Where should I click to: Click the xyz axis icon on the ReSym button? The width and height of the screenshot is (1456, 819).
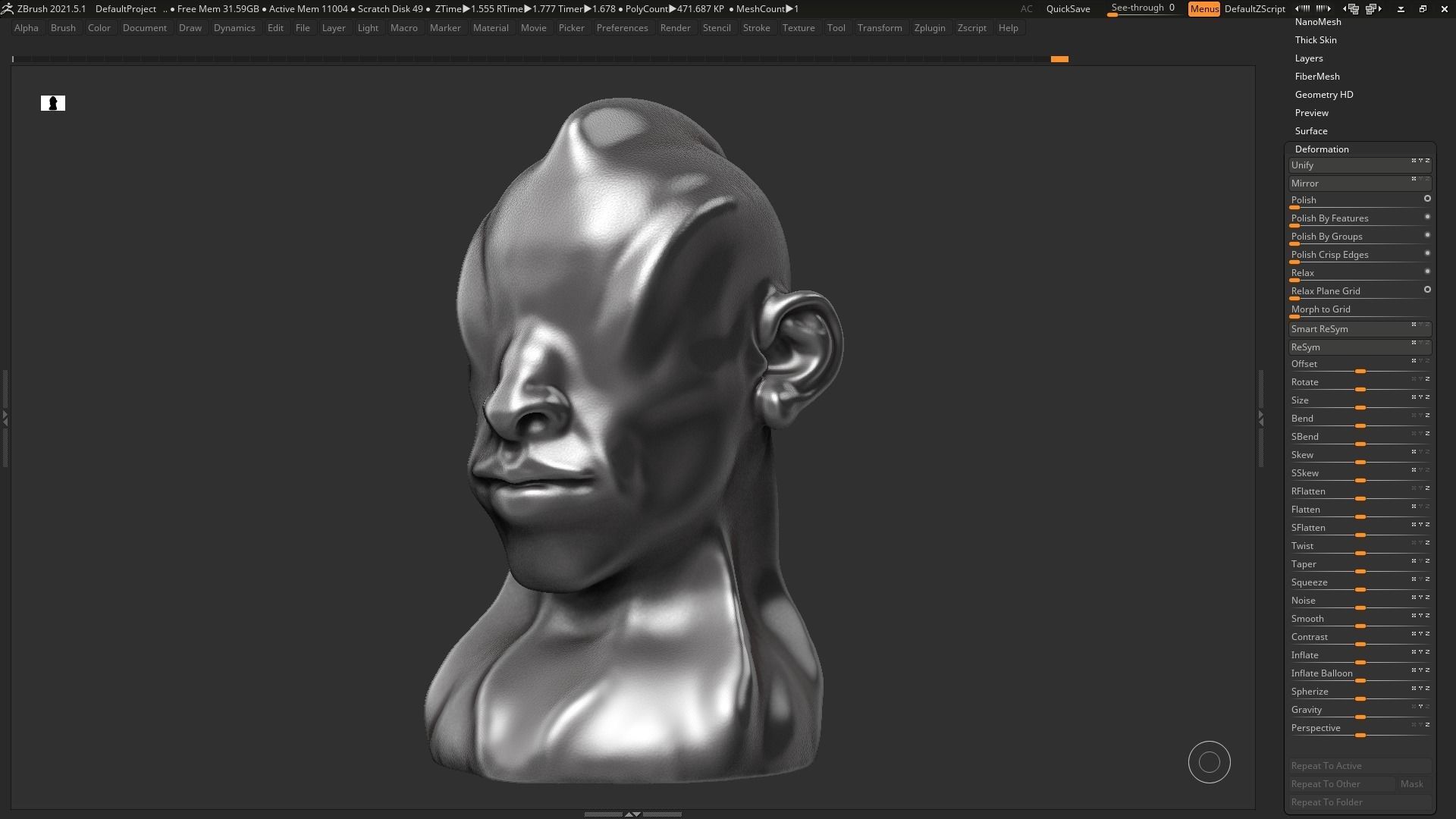pos(1419,344)
